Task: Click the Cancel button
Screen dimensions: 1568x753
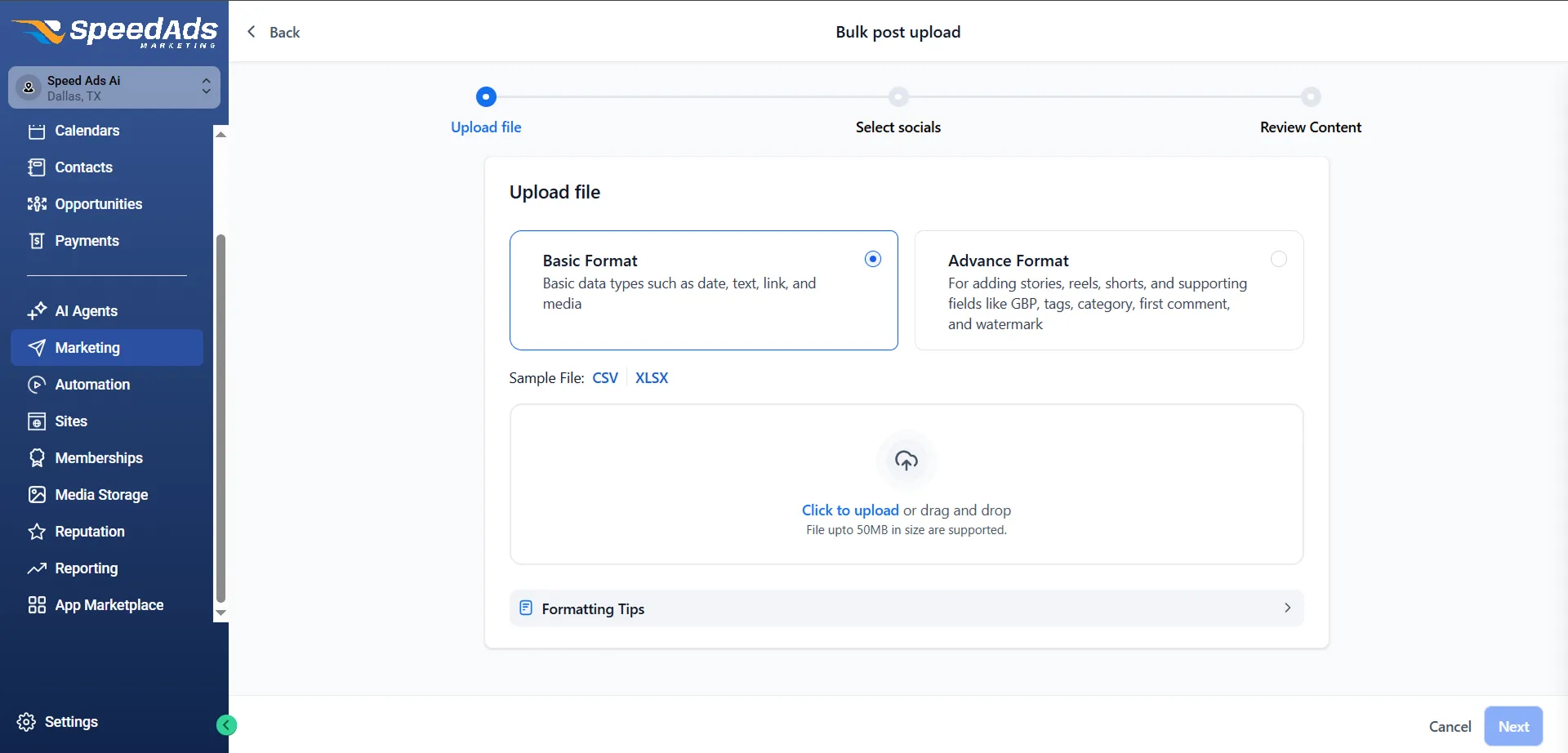Action: click(x=1450, y=726)
